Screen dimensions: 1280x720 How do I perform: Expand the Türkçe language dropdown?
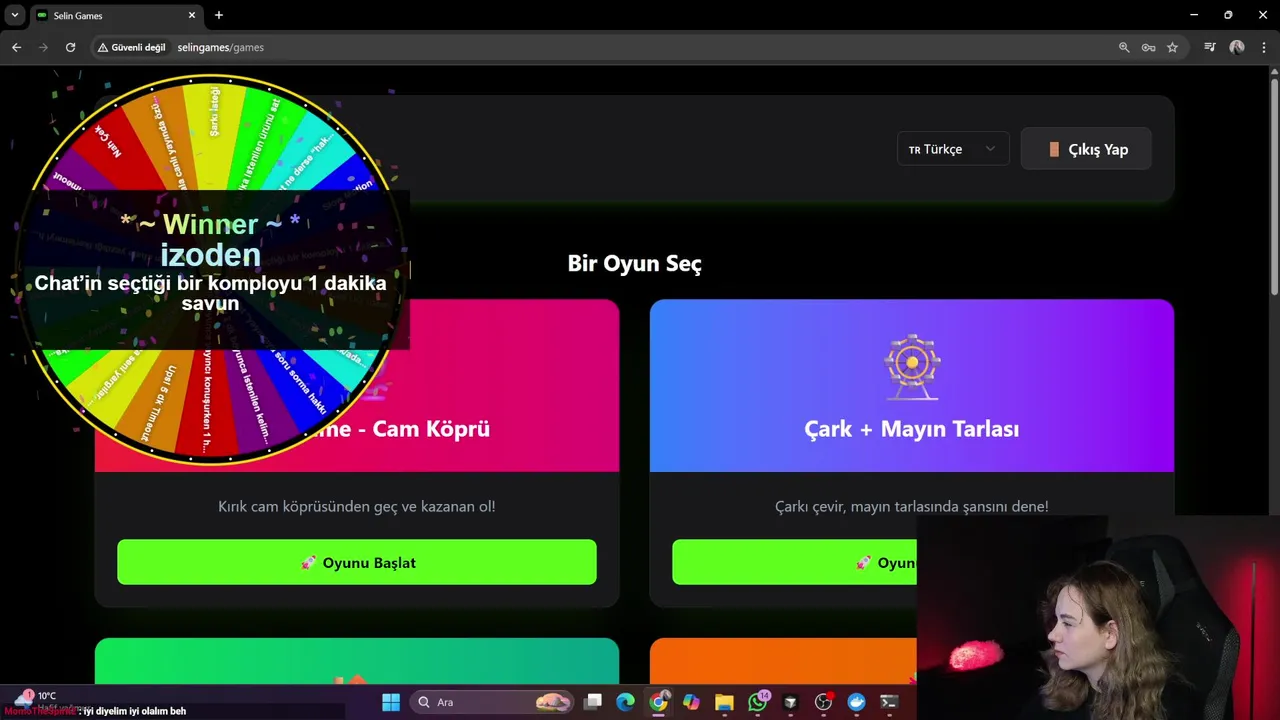[953, 149]
